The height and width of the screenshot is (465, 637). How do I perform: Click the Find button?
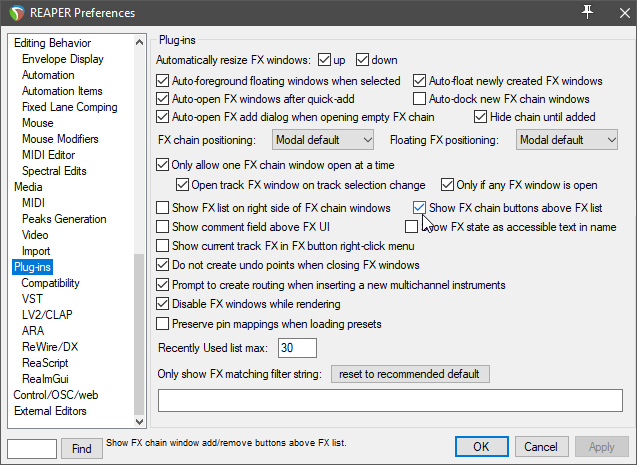[81, 448]
